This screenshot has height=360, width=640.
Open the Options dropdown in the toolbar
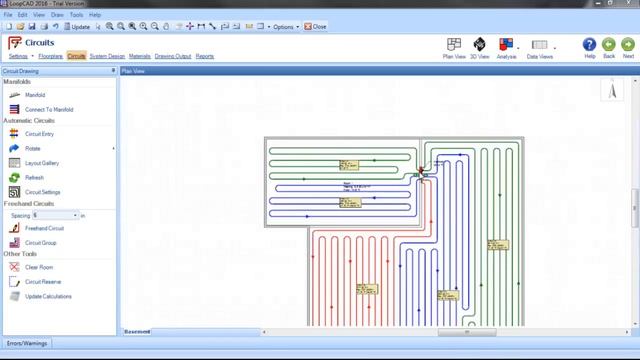[286, 27]
